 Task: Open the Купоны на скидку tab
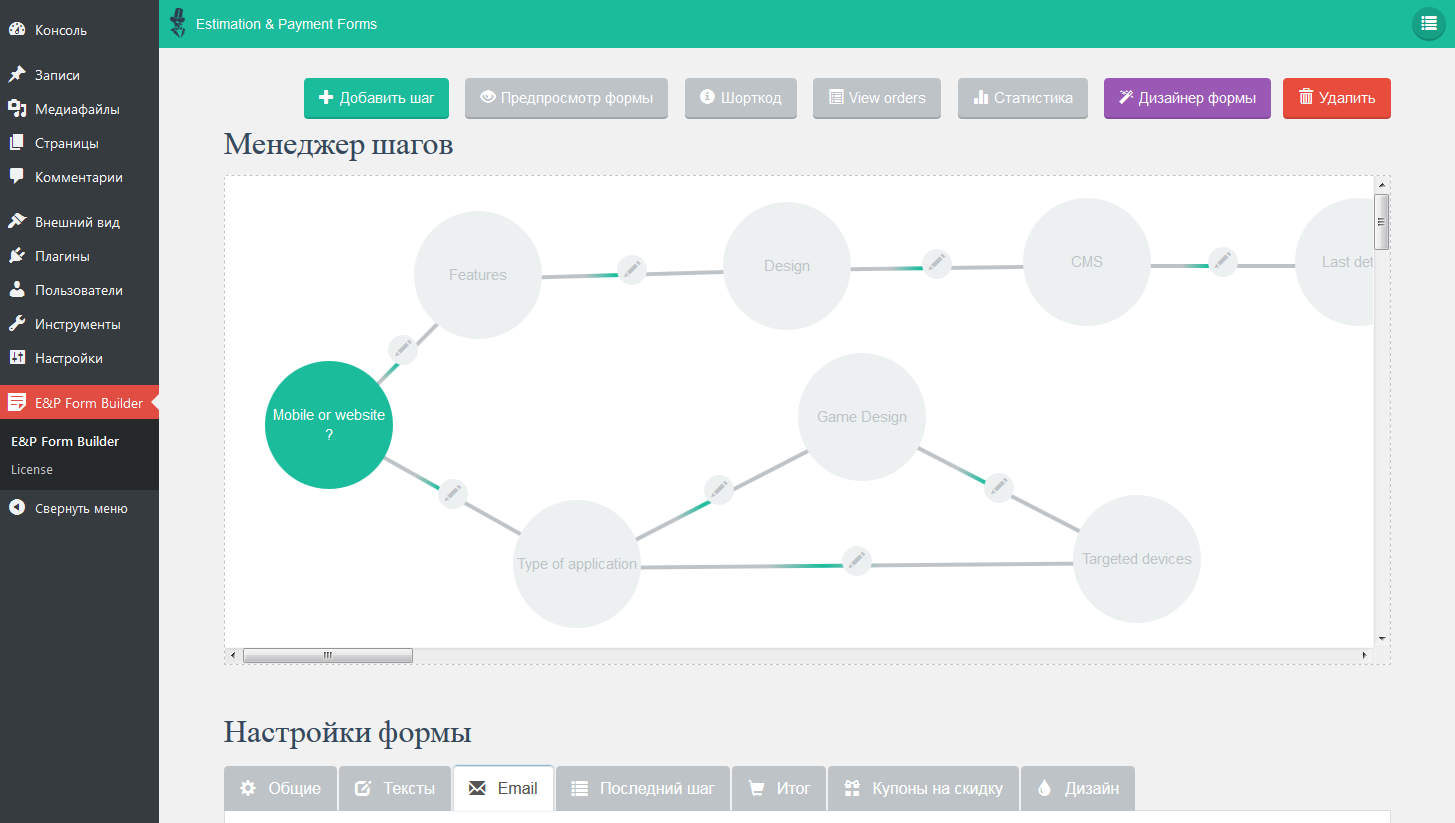pyautogui.click(x=923, y=788)
